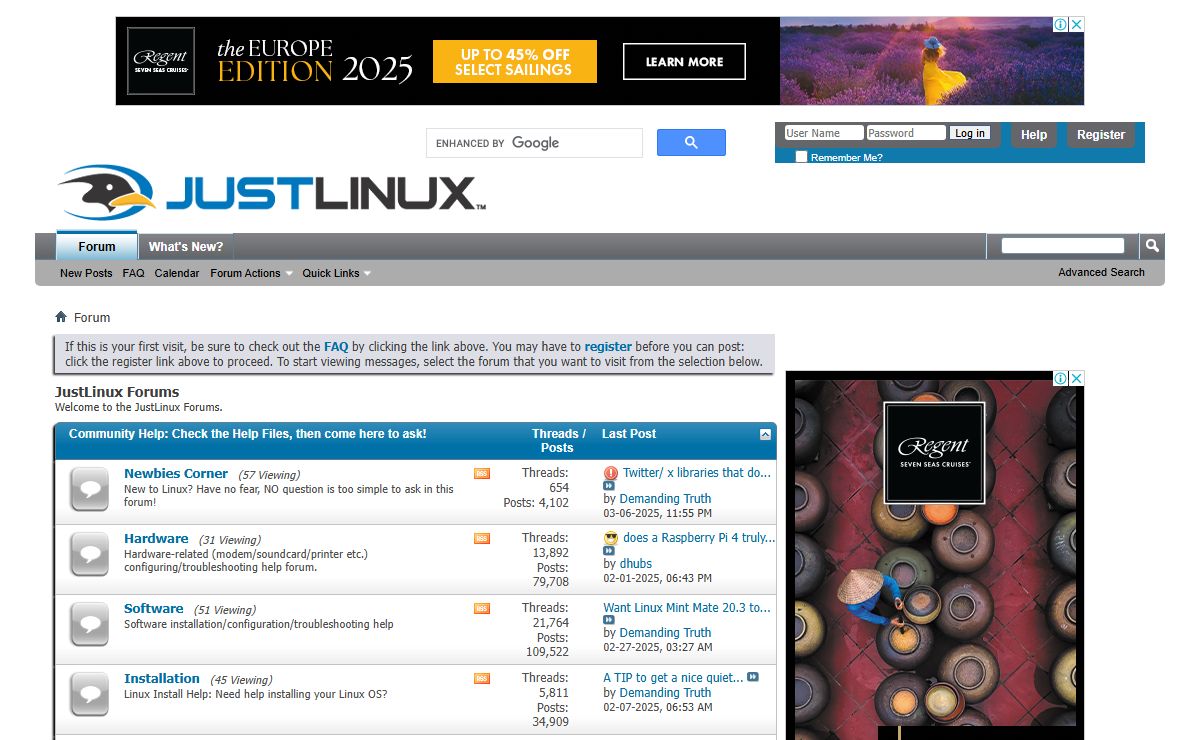1200x740 pixels.
Task: Click the Community Help category title
Action: tap(248, 434)
